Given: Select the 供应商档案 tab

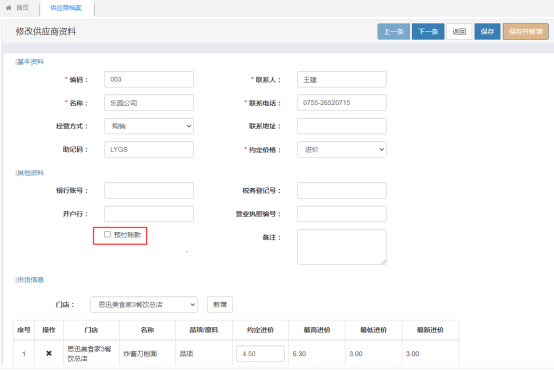Looking at the screenshot, I should 66,8.
